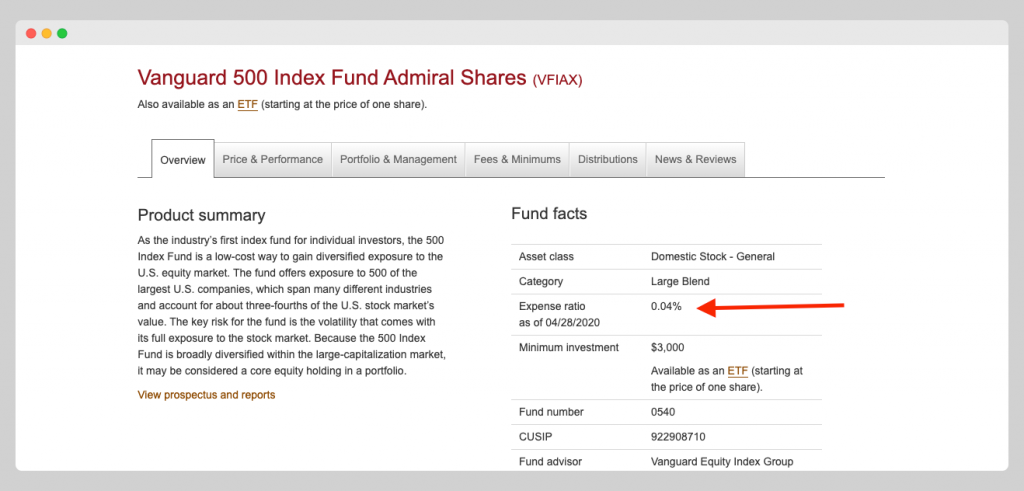Open the News & Reviews tab

click(695, 159)
